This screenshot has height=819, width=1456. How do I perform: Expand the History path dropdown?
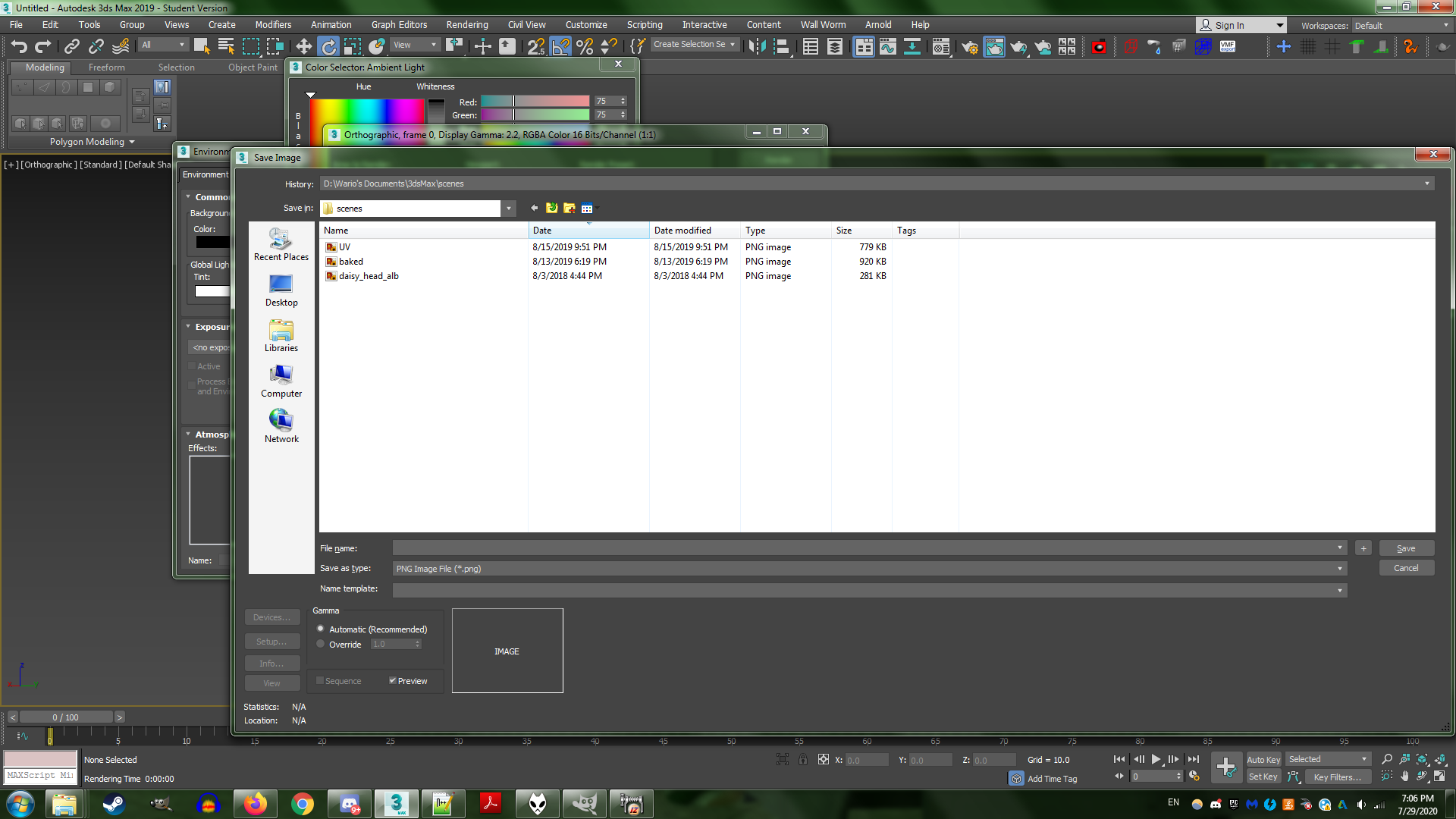pos(1426,184)
